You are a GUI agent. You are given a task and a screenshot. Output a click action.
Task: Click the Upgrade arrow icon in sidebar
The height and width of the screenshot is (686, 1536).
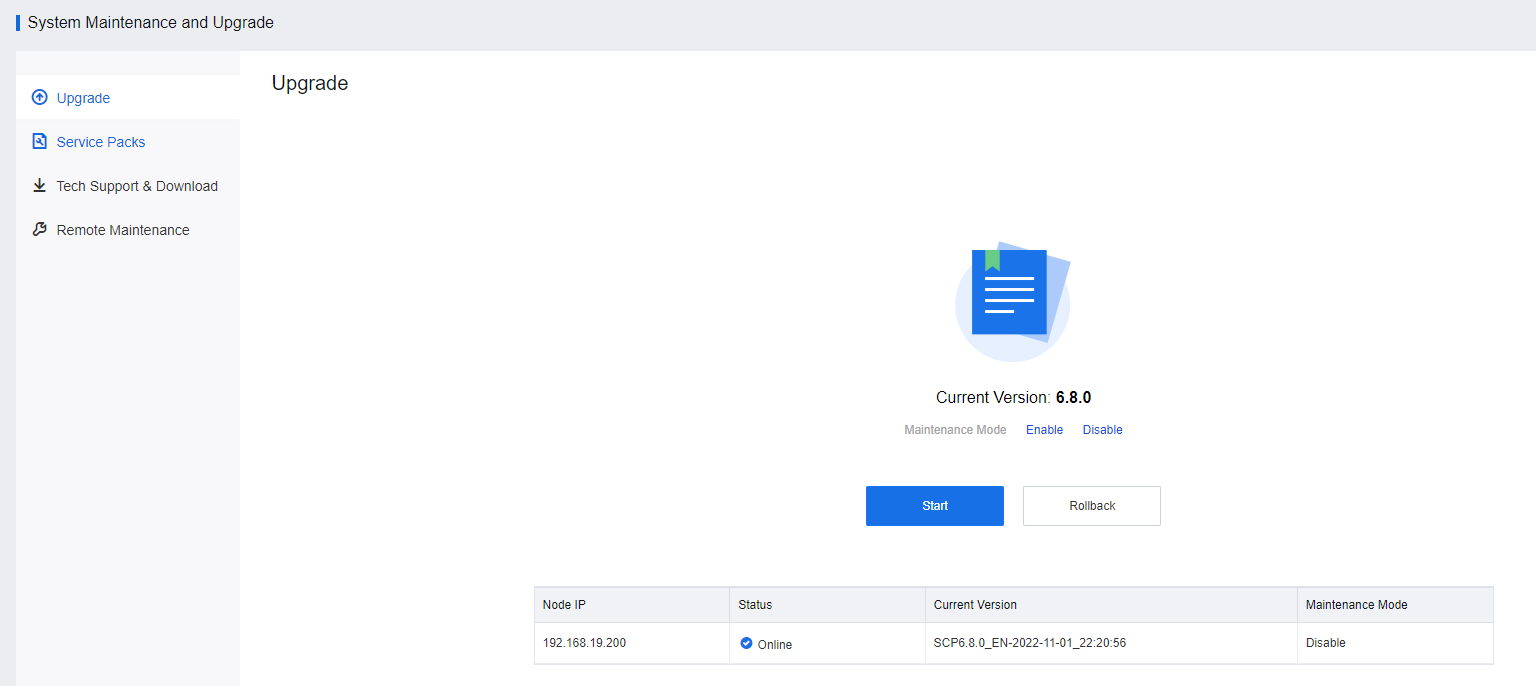[40, 98]
